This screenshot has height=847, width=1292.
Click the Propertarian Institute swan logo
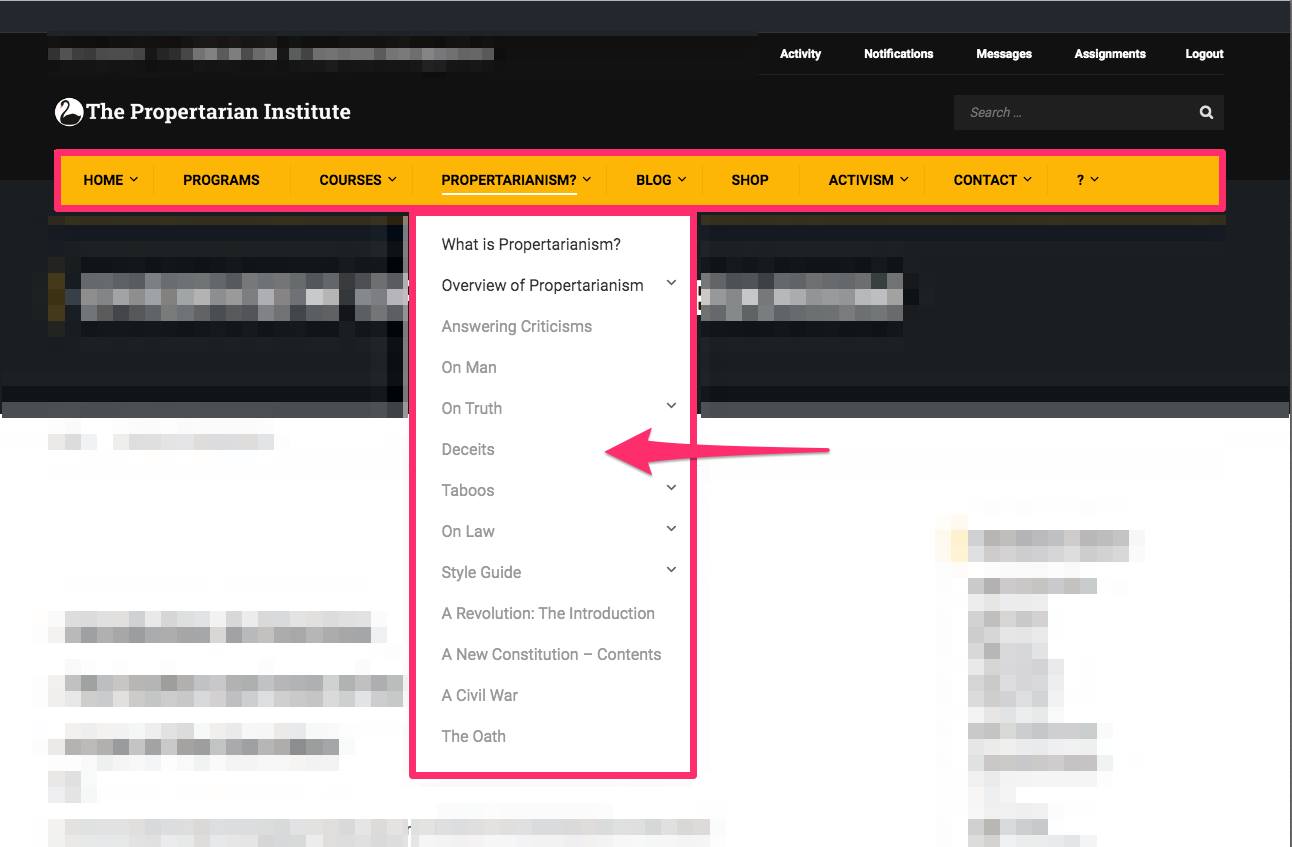(x=68, y=112)
